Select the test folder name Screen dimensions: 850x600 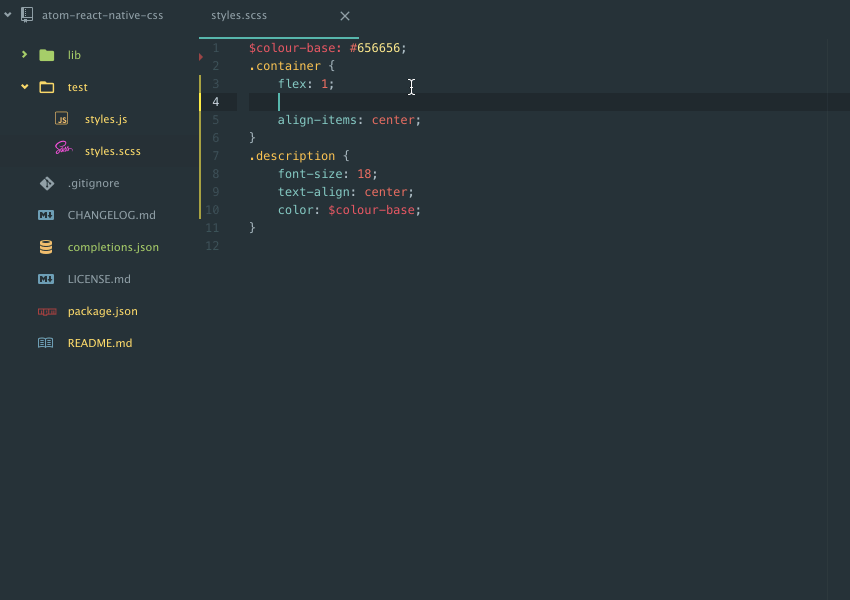(x=78, y=87)
